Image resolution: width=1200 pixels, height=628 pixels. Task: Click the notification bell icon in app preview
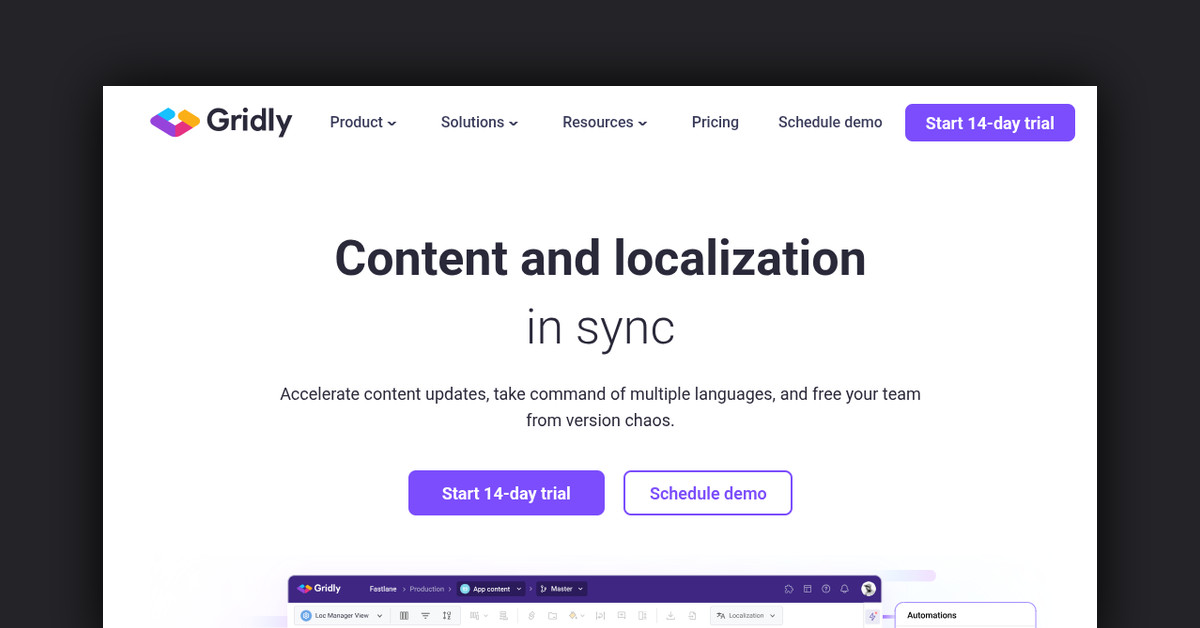(x=844, y=589)
